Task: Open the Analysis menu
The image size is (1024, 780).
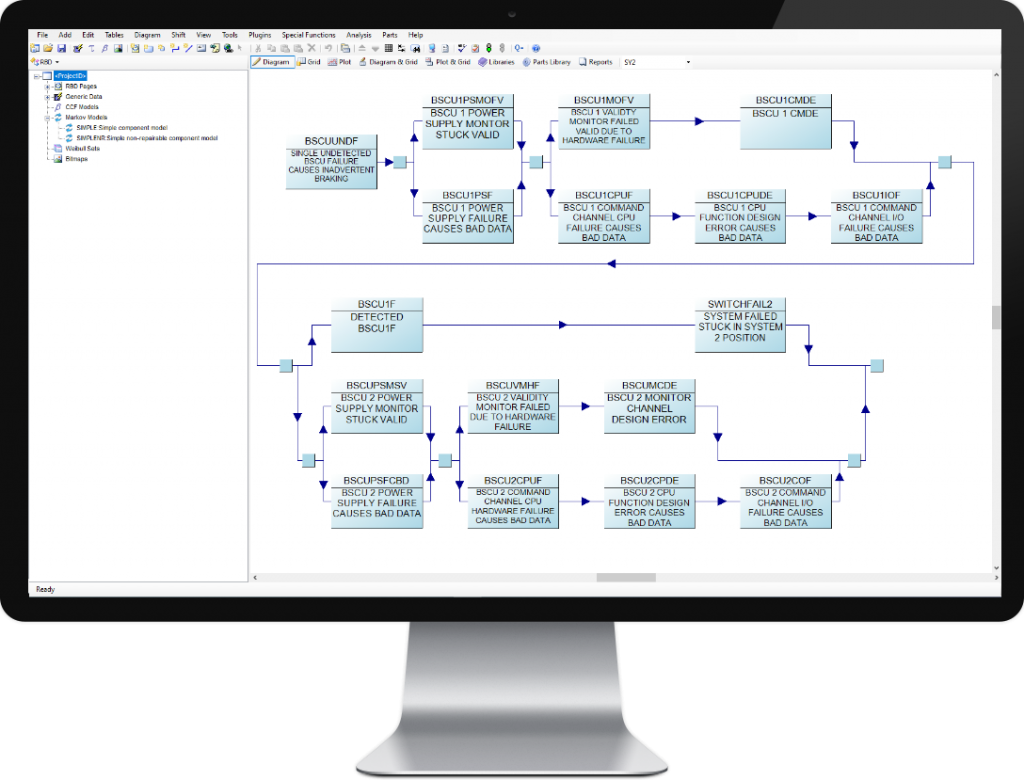Action: pyautogui.click(x=358, y=34)
